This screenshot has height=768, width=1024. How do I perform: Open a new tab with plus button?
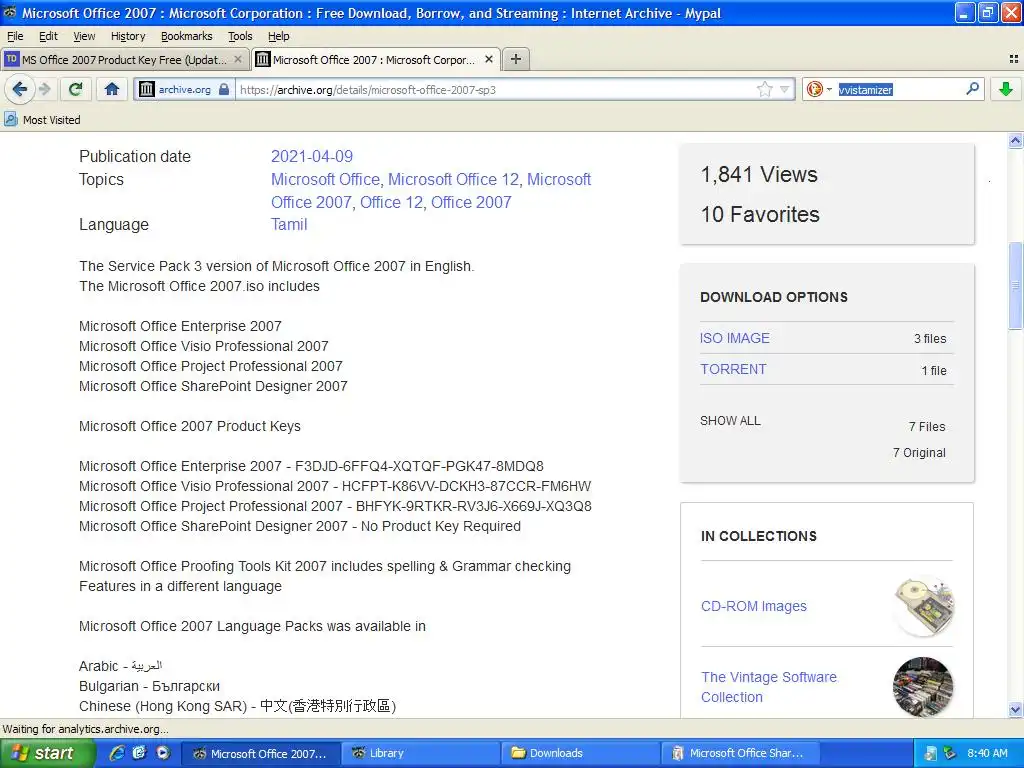tap(516, 59)
